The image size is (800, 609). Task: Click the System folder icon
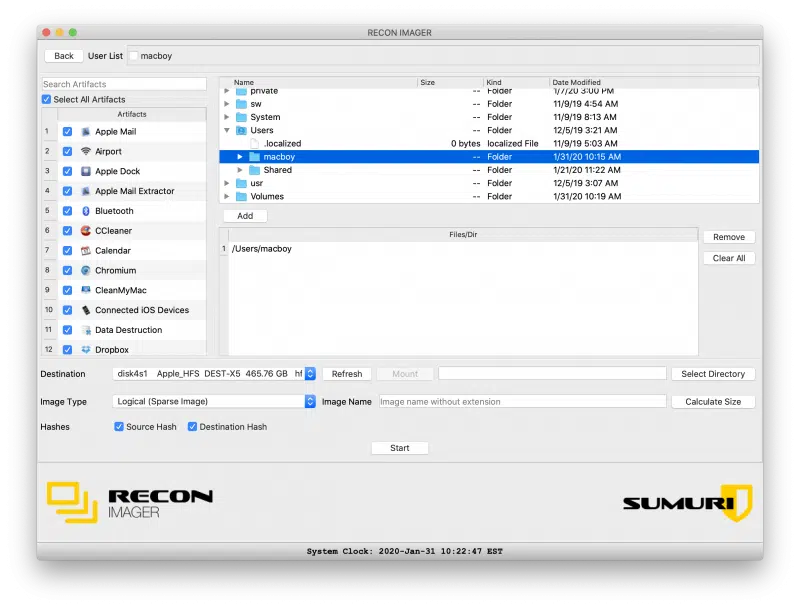[241, 117]
